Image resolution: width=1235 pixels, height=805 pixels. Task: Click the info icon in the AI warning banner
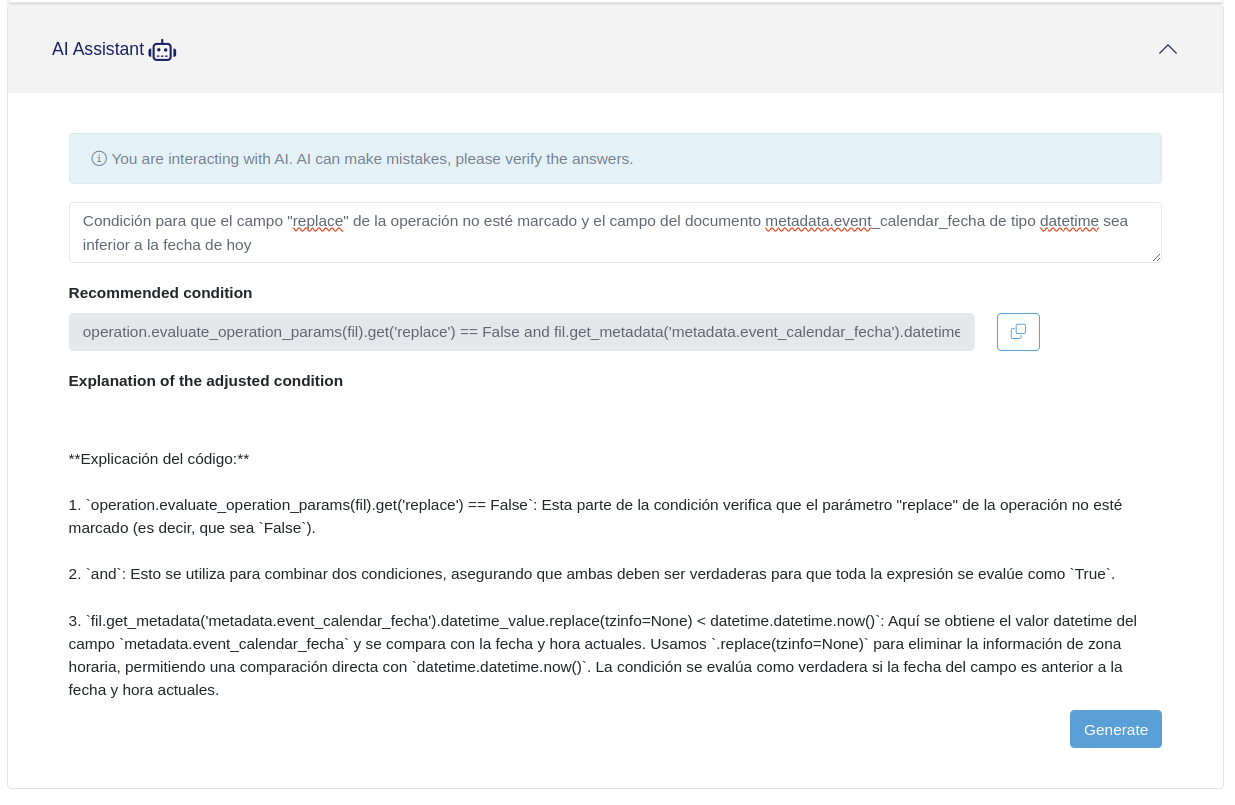tap(99, 158)
